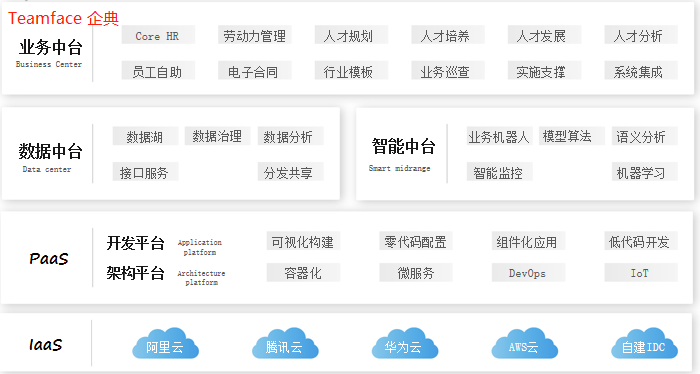Click the 数据中台 heading
700x374 pixels.
coord(50,151)
